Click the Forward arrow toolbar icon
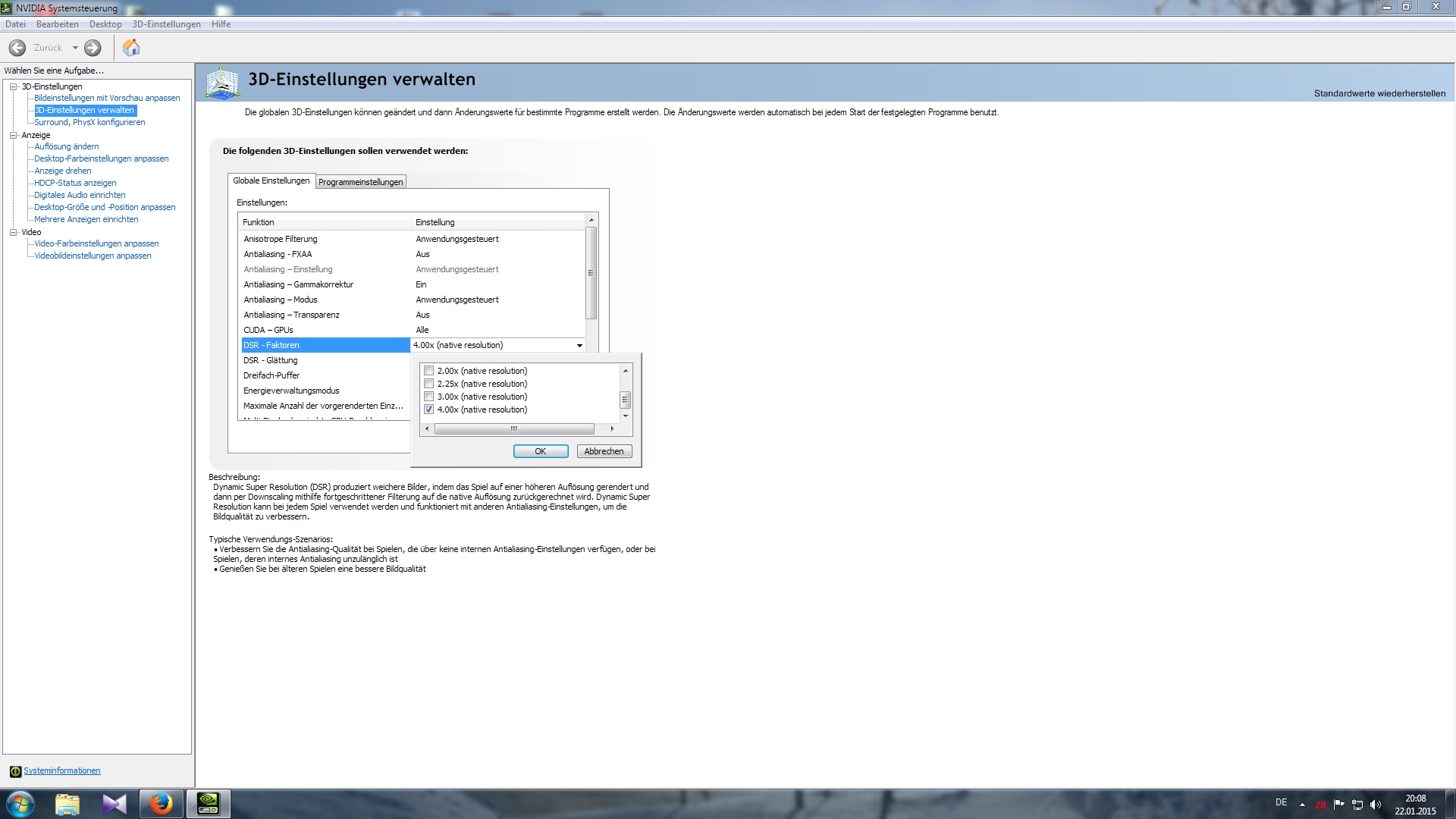The image size is (1456, 819). [x=93, y=48]
